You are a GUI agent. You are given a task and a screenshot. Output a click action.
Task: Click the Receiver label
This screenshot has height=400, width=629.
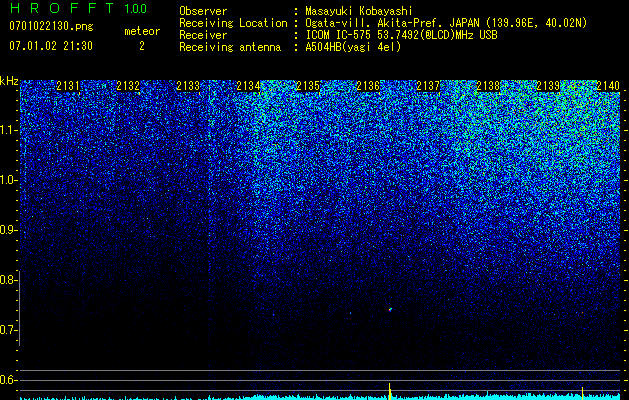click(x=203, y=35)
